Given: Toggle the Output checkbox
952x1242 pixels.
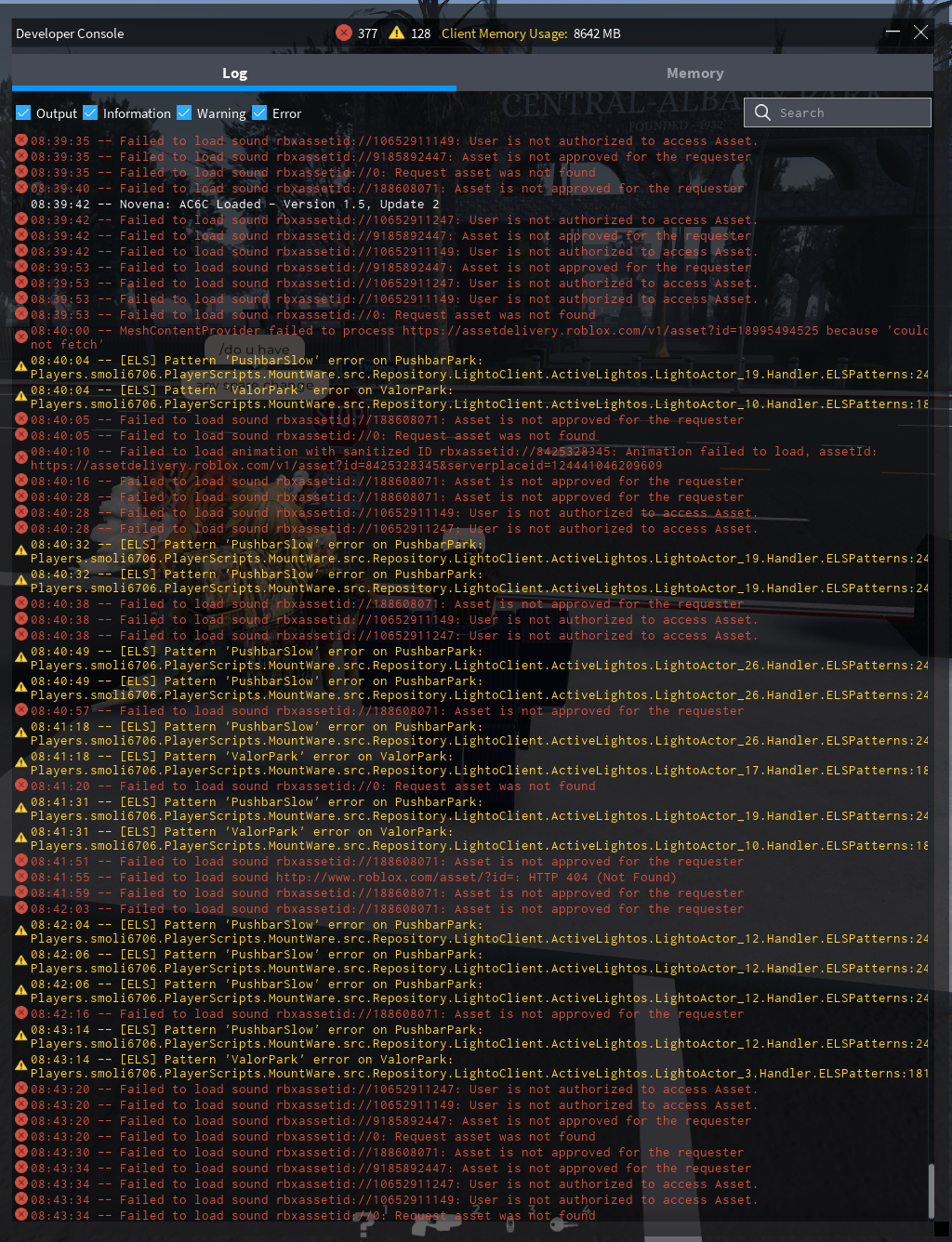Looking at the screenshot, I should click(23, 112).
